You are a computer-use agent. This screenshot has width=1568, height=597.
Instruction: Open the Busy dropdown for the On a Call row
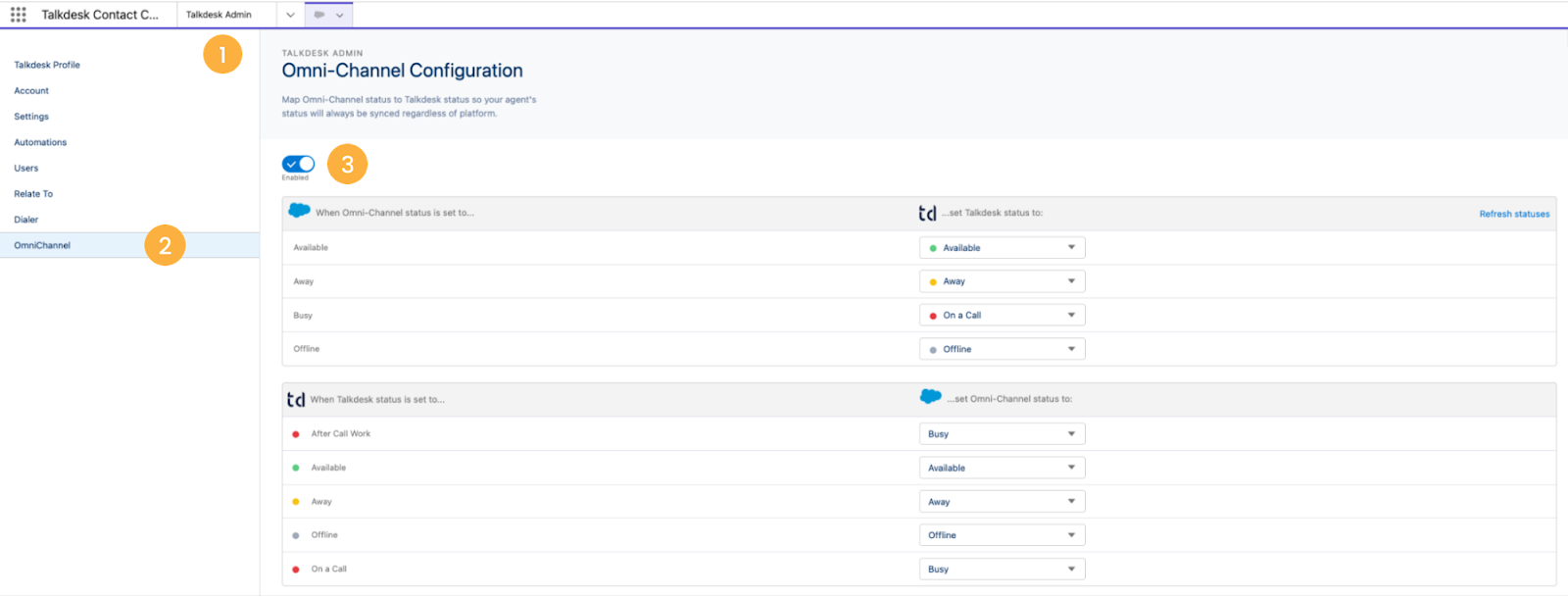point(1002,570)
